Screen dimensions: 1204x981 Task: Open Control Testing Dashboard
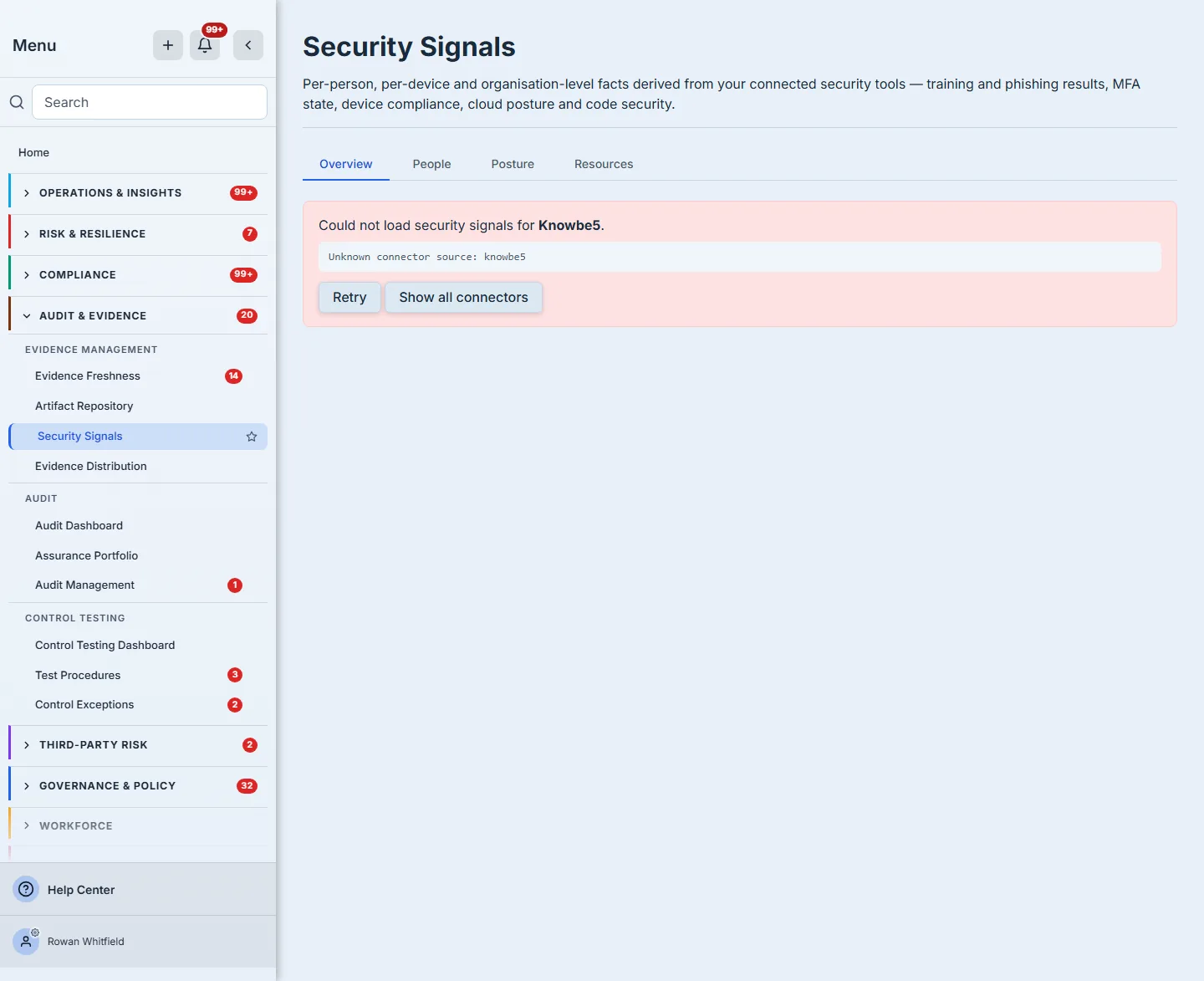[138, 646]
